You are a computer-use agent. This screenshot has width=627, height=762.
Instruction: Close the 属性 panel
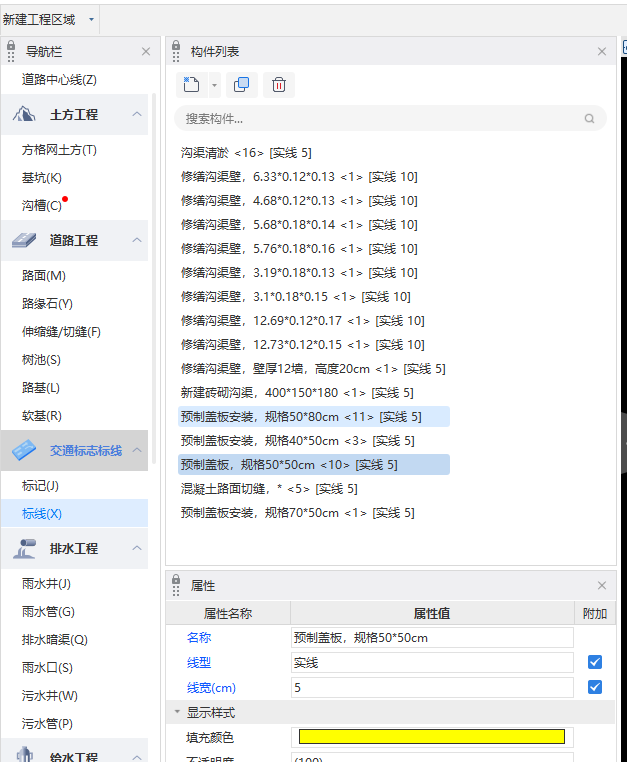[x=602, y=586]
